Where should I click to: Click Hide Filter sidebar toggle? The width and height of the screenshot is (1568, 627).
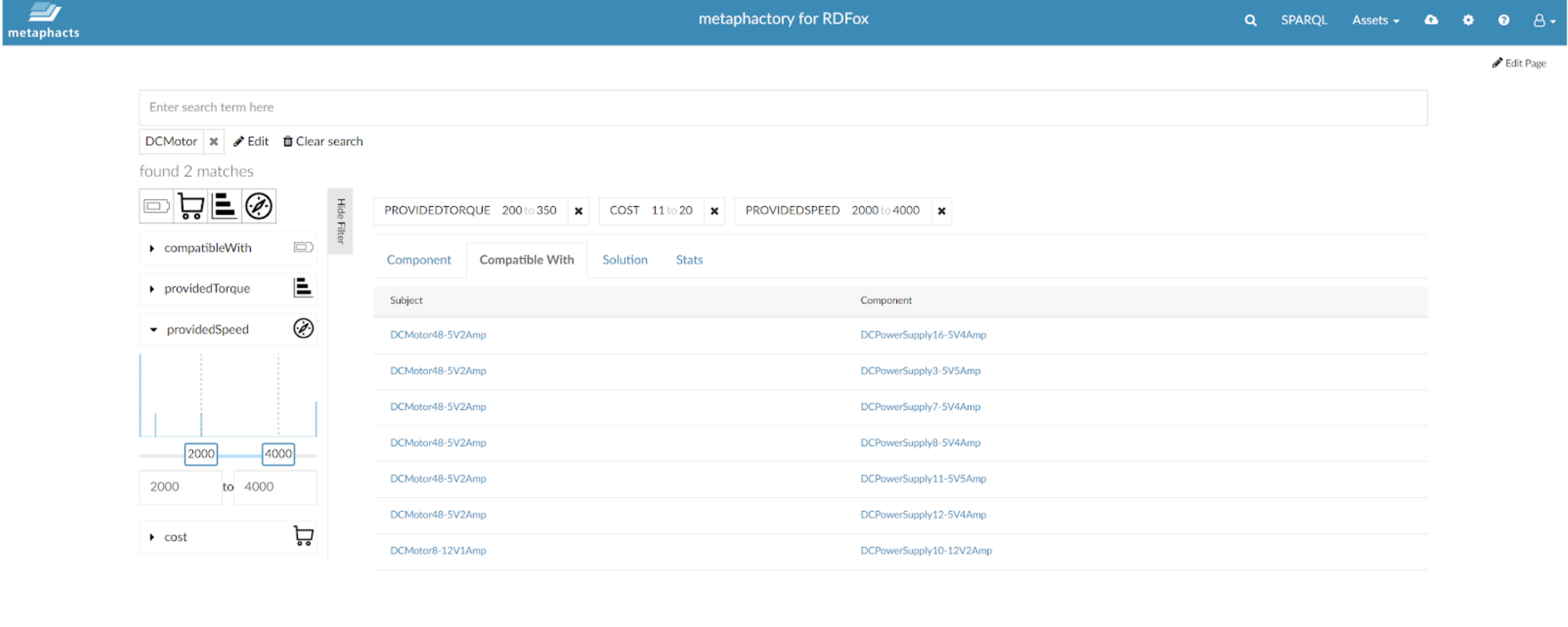tap(340, 221)
